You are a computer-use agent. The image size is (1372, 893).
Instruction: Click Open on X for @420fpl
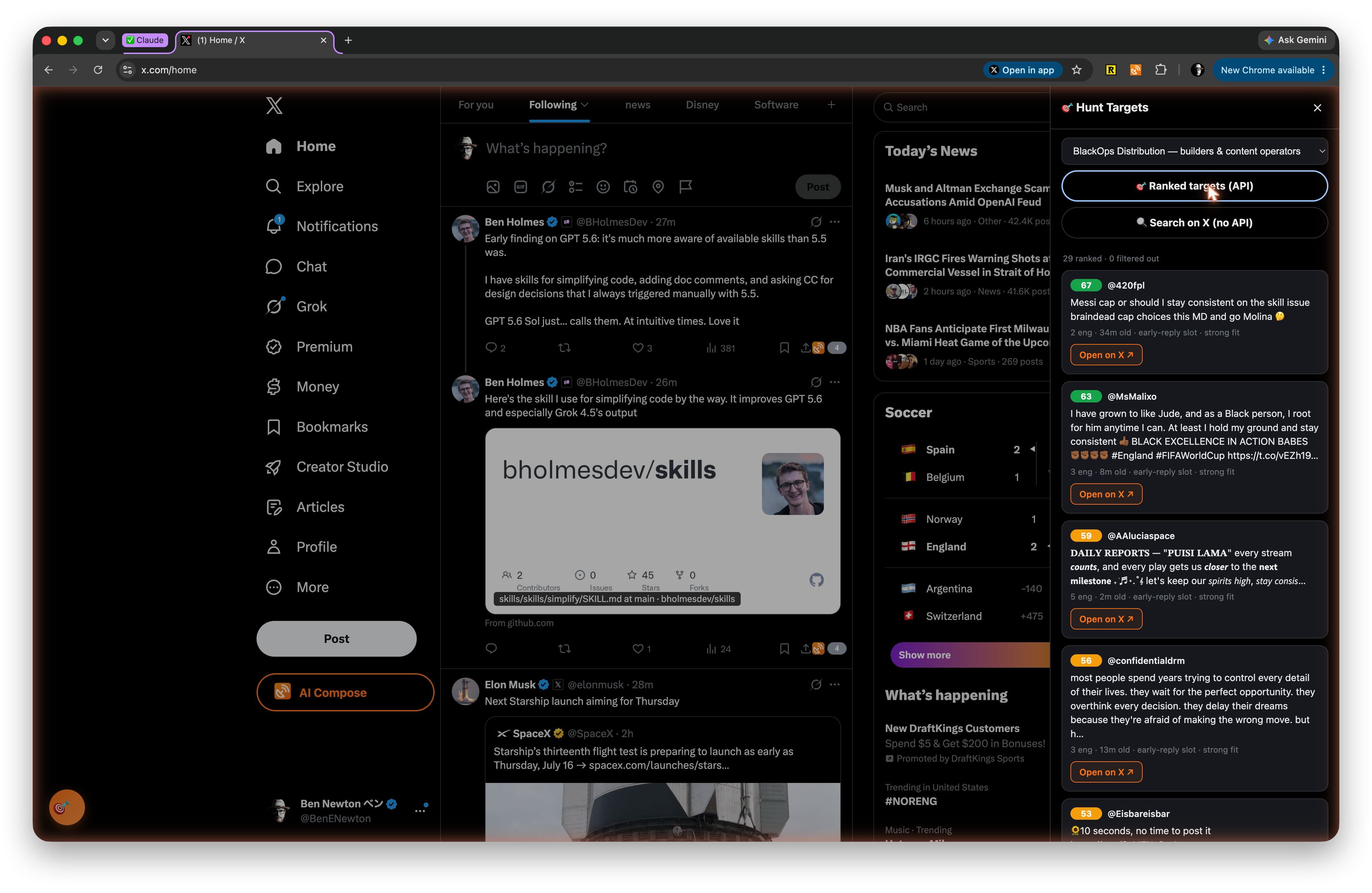1106,355
